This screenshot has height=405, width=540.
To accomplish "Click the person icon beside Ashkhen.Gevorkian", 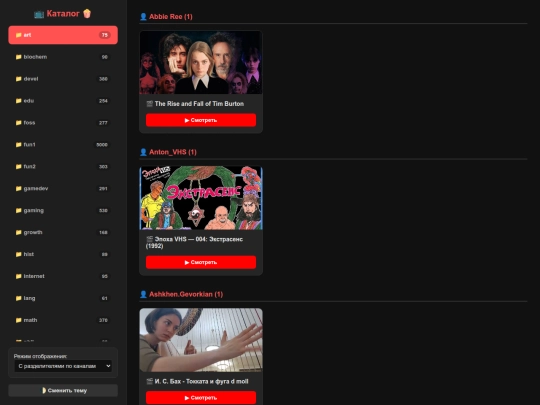I will pyautogui.click(x=143, y=294).
